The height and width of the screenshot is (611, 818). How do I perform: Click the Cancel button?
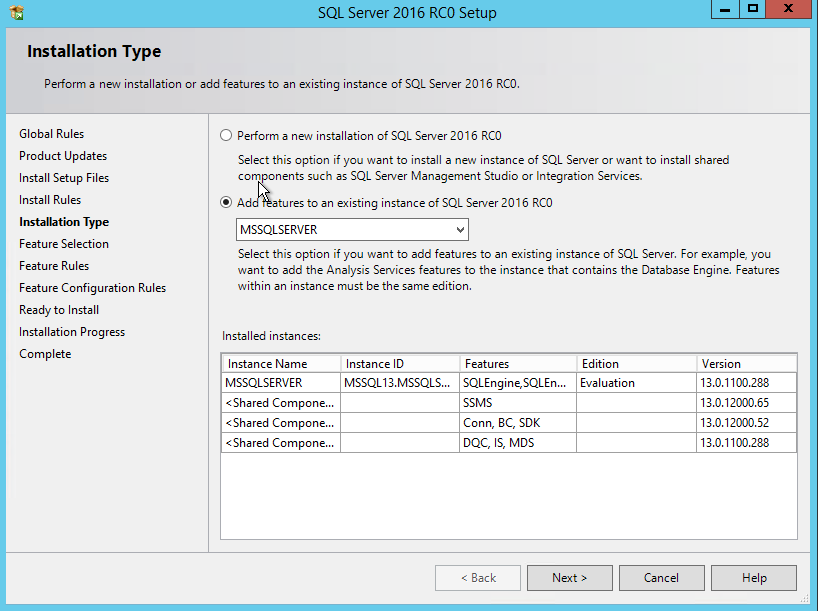point(661,578)
